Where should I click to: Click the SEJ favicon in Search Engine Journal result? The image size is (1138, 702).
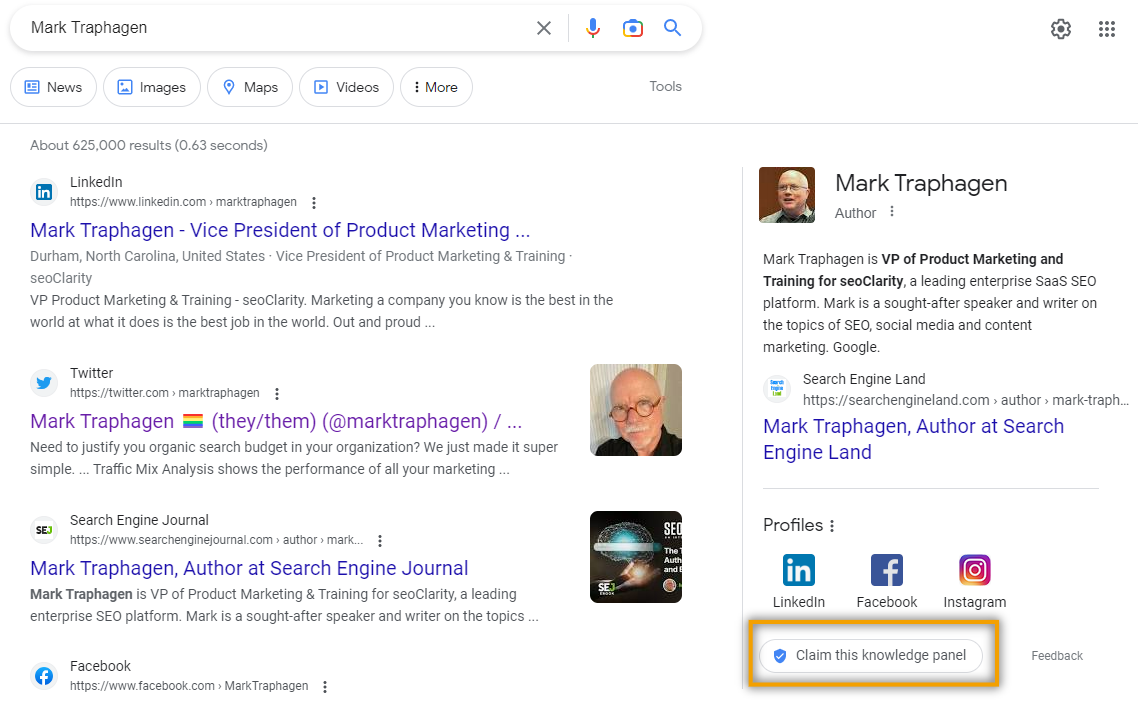44,530
